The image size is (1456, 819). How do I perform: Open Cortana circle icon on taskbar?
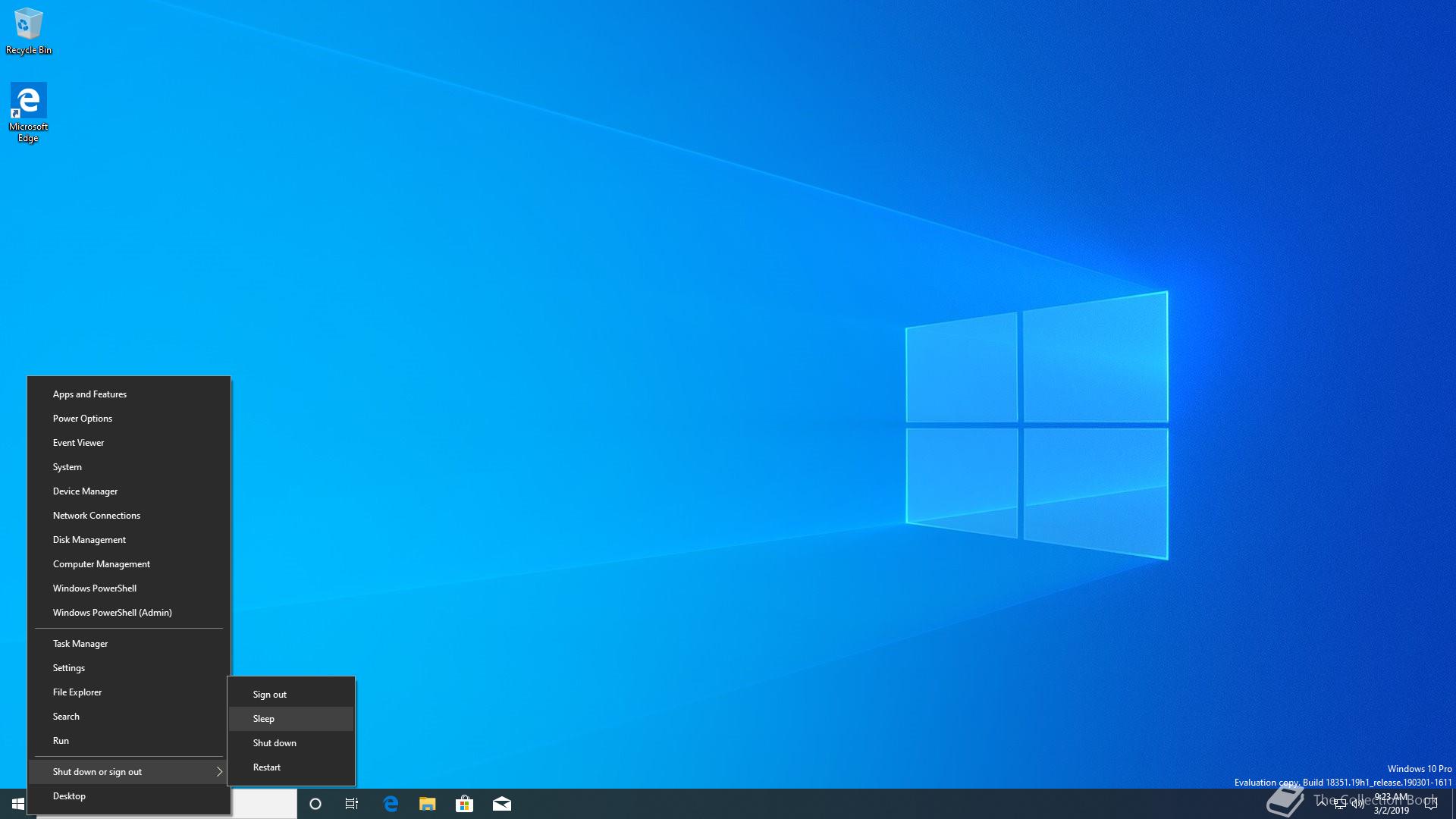315,804
